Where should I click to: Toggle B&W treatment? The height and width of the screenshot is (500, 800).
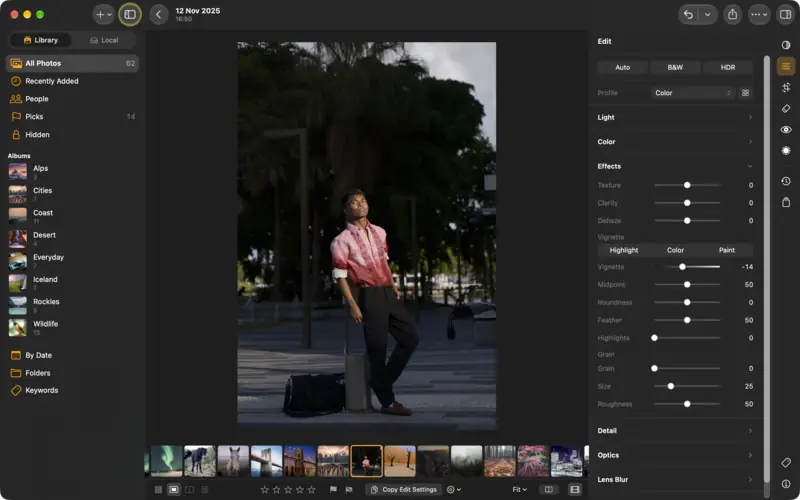tap(675, 67)
